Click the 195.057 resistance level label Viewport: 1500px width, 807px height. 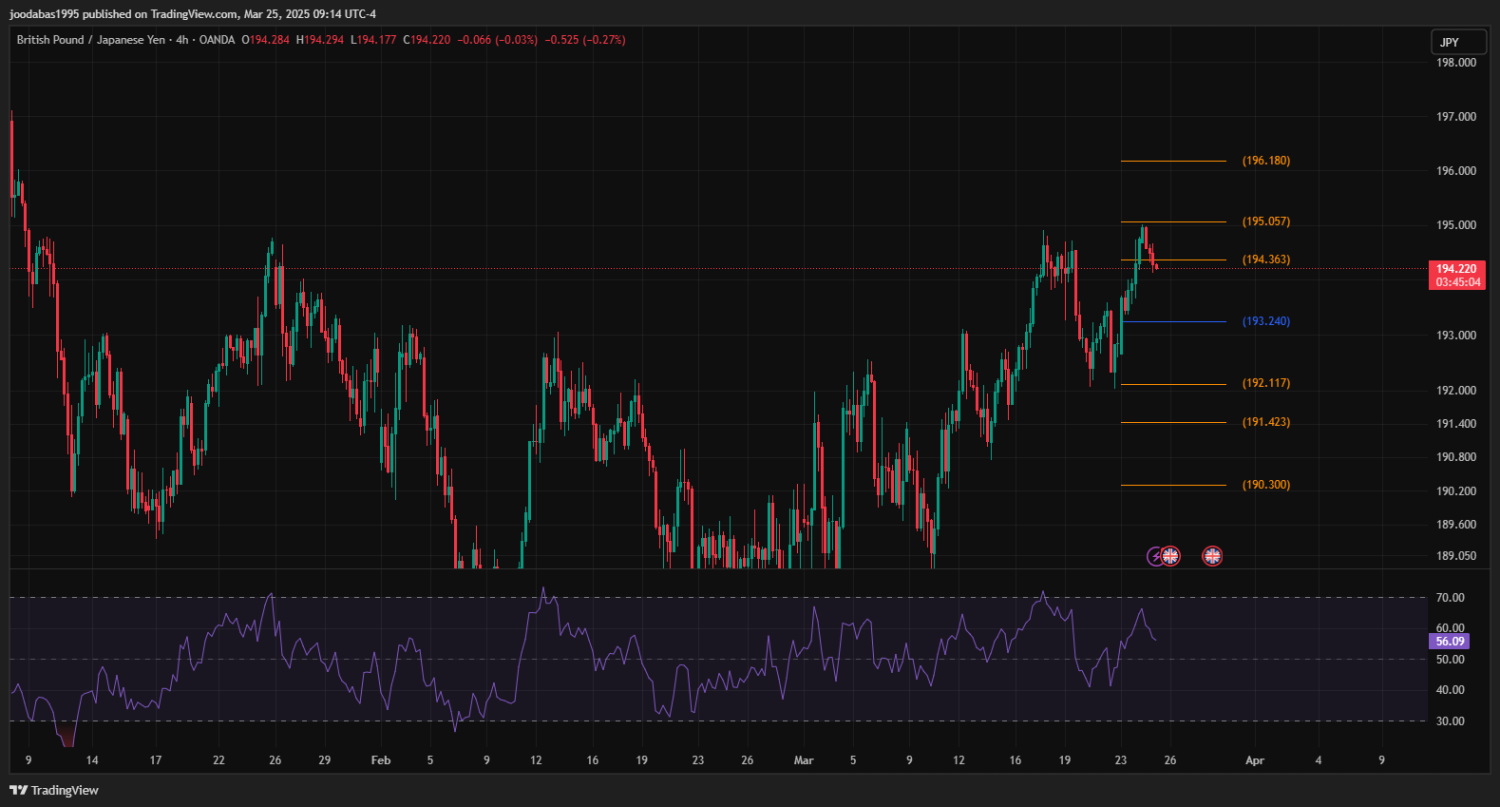coord(1266,222)
